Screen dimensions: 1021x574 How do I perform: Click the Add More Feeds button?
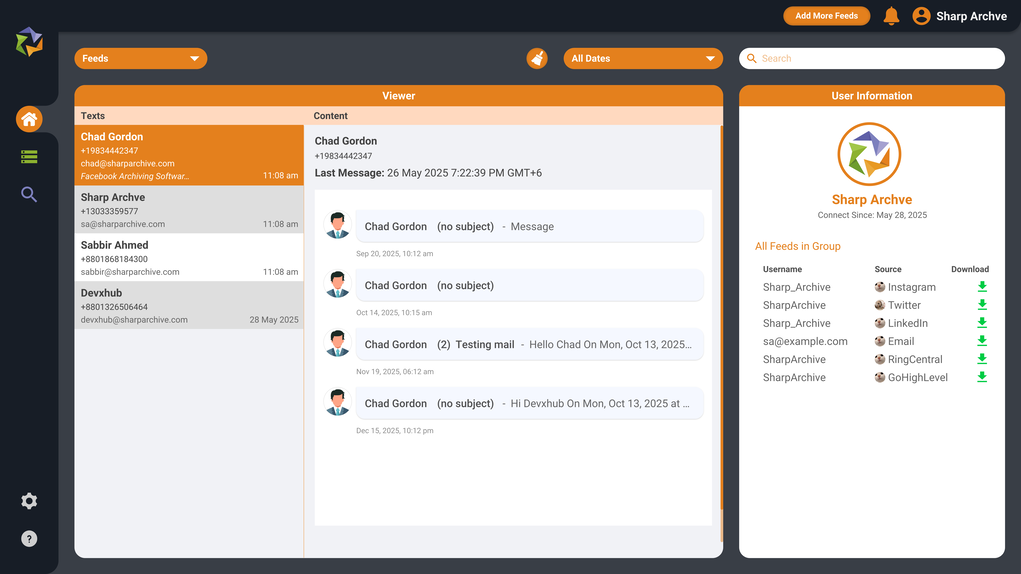(826, 16)
